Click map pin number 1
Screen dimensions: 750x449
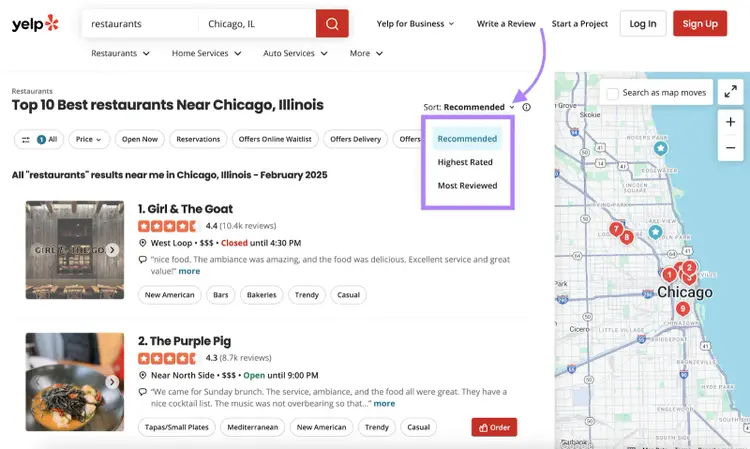(x=669, y=275)
